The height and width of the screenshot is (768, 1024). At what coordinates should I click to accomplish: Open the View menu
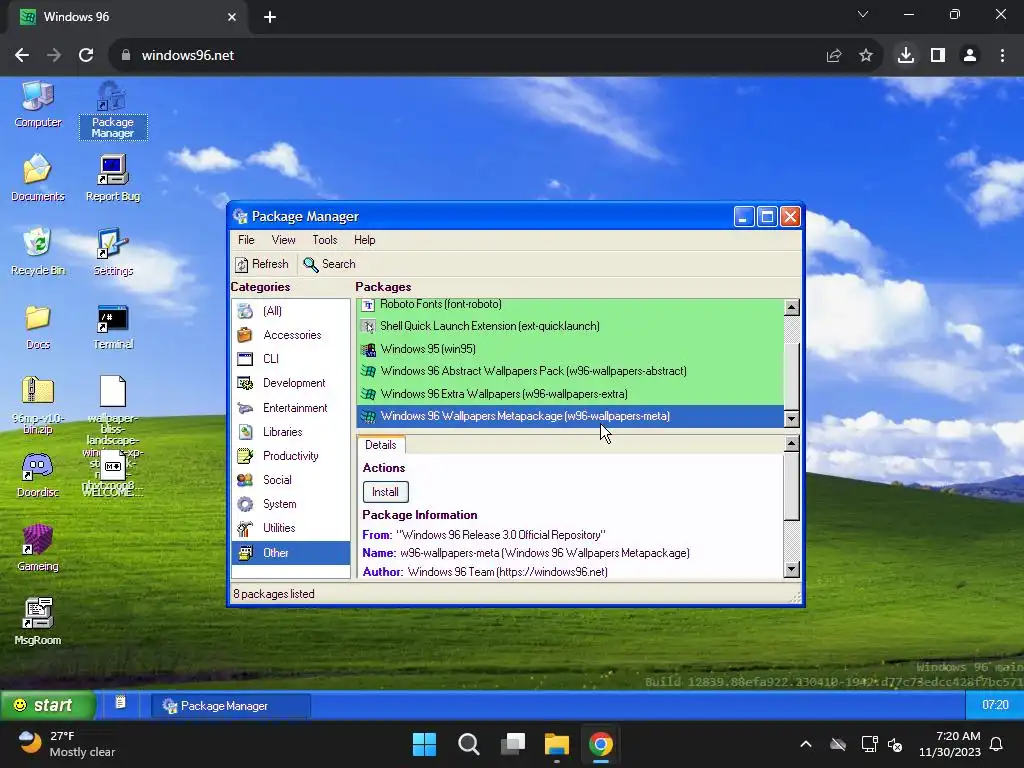pos(283,240)
